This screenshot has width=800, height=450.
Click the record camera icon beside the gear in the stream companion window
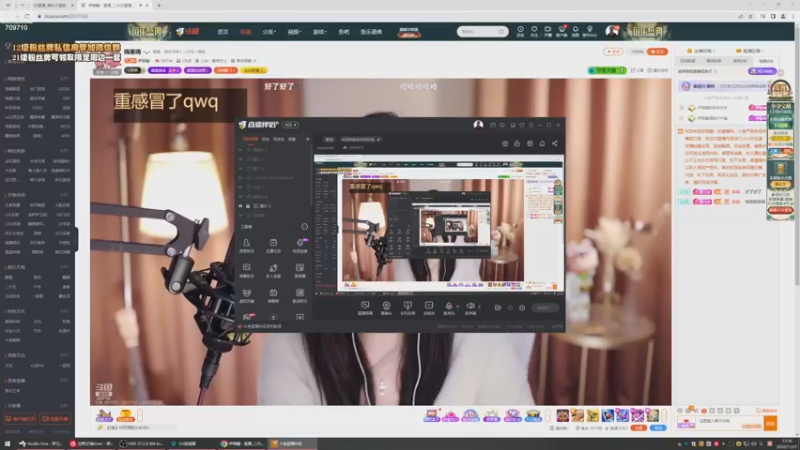point(497,308)
